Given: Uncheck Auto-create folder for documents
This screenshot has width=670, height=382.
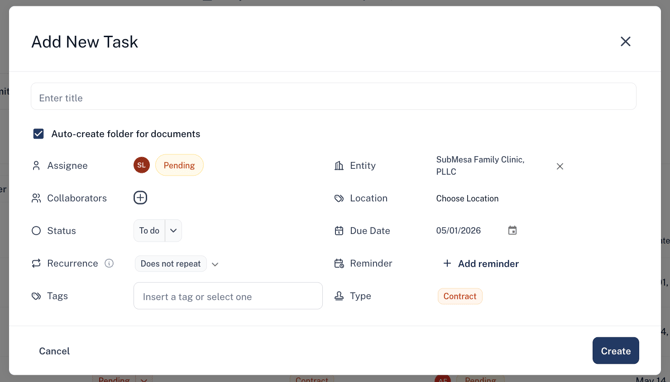Looking at the screenshot, I should click(38, 134).
